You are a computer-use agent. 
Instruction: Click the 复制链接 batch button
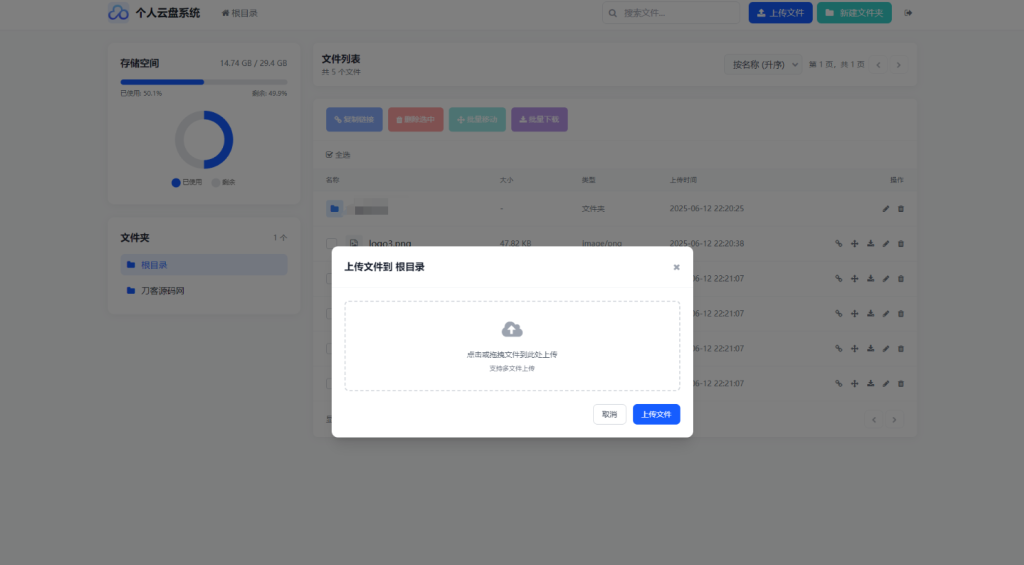pyautogui.click(x=354, y=120)
